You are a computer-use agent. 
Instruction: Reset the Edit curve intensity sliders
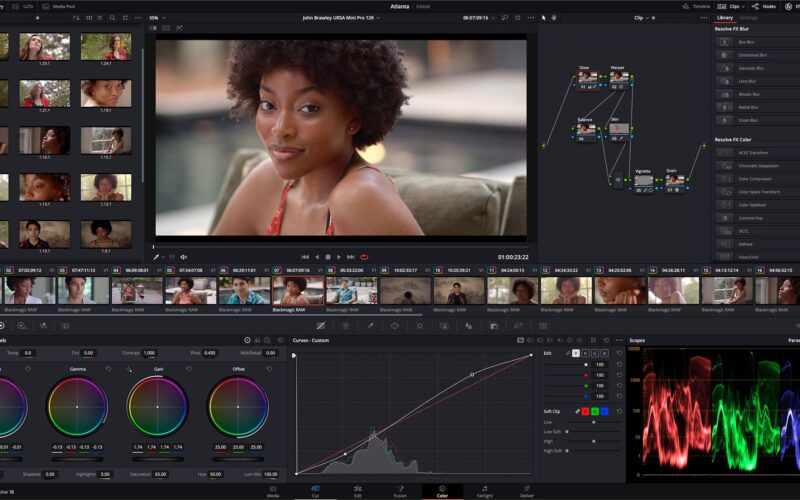pyautogui.click(x=619, y=353)
